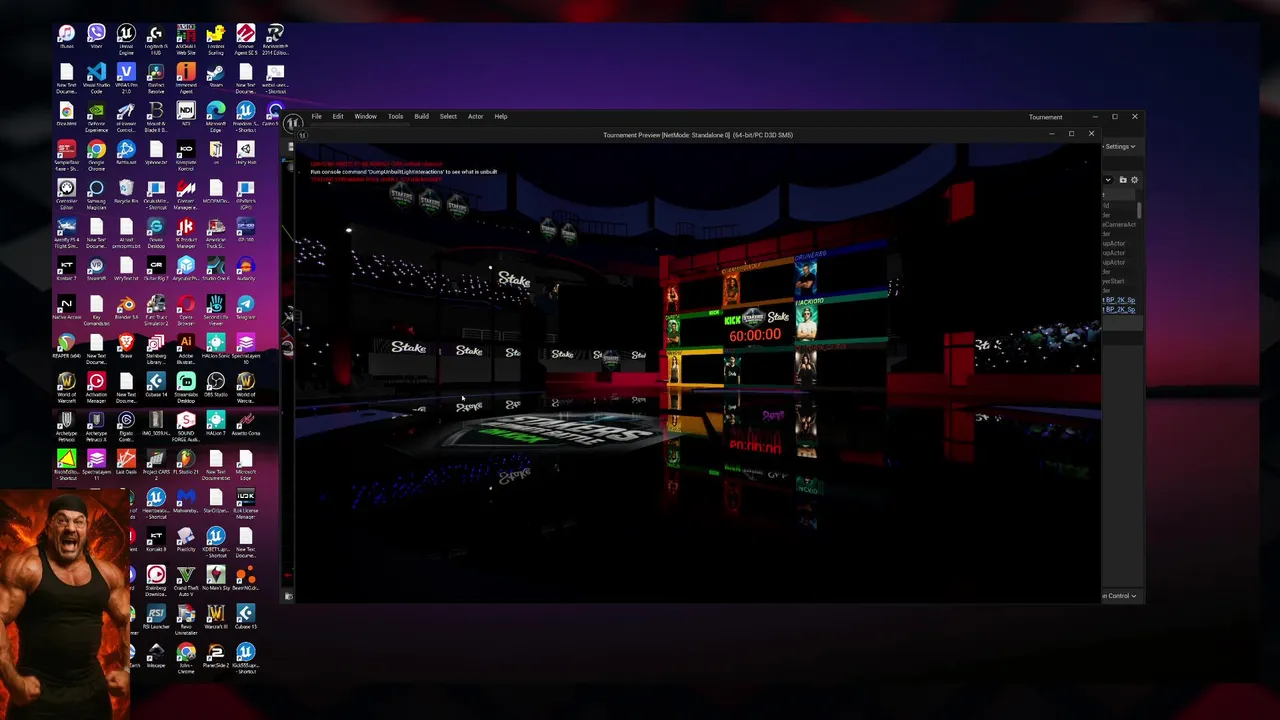The width and height of the screenshot is (1280, 720).
Task: Open the Build menu in Unreal editor
Action: pyautogui.click(x=421, y=116)
